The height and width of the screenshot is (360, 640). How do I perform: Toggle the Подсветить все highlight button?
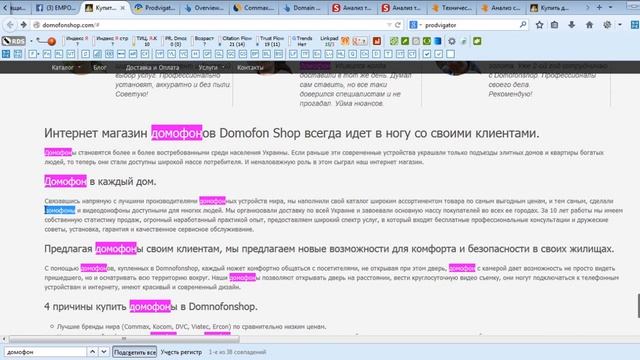click(135, 352)
